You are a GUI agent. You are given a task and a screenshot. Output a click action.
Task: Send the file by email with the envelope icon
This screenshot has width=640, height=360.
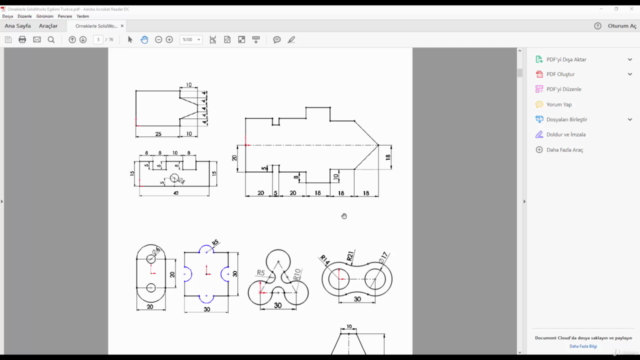pos(37,40)
